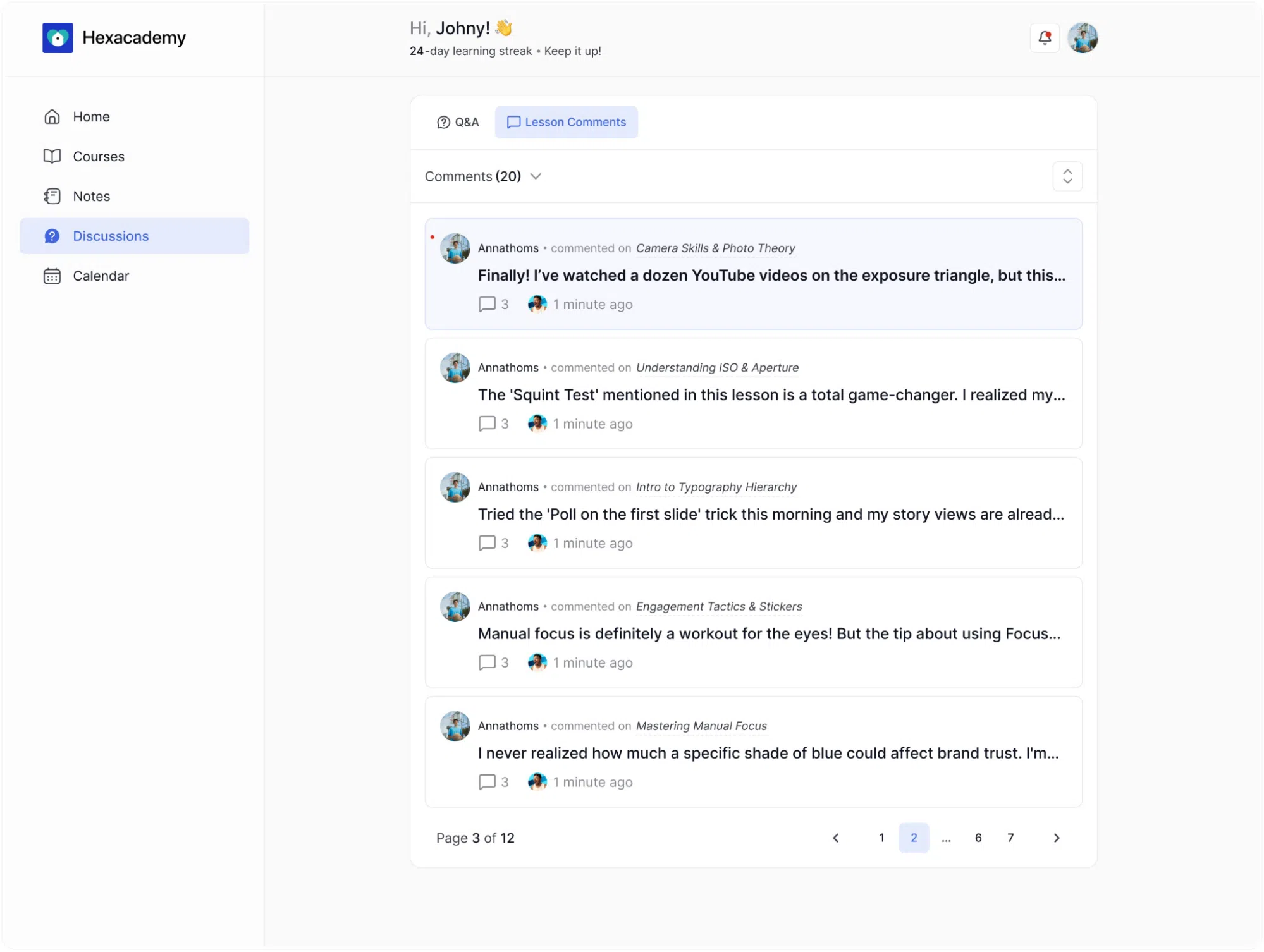Screen dimensions: 1264x952
Task: Click the Calendar icon in sidebar
Action: pyautogui.click(x=52, y=276)
